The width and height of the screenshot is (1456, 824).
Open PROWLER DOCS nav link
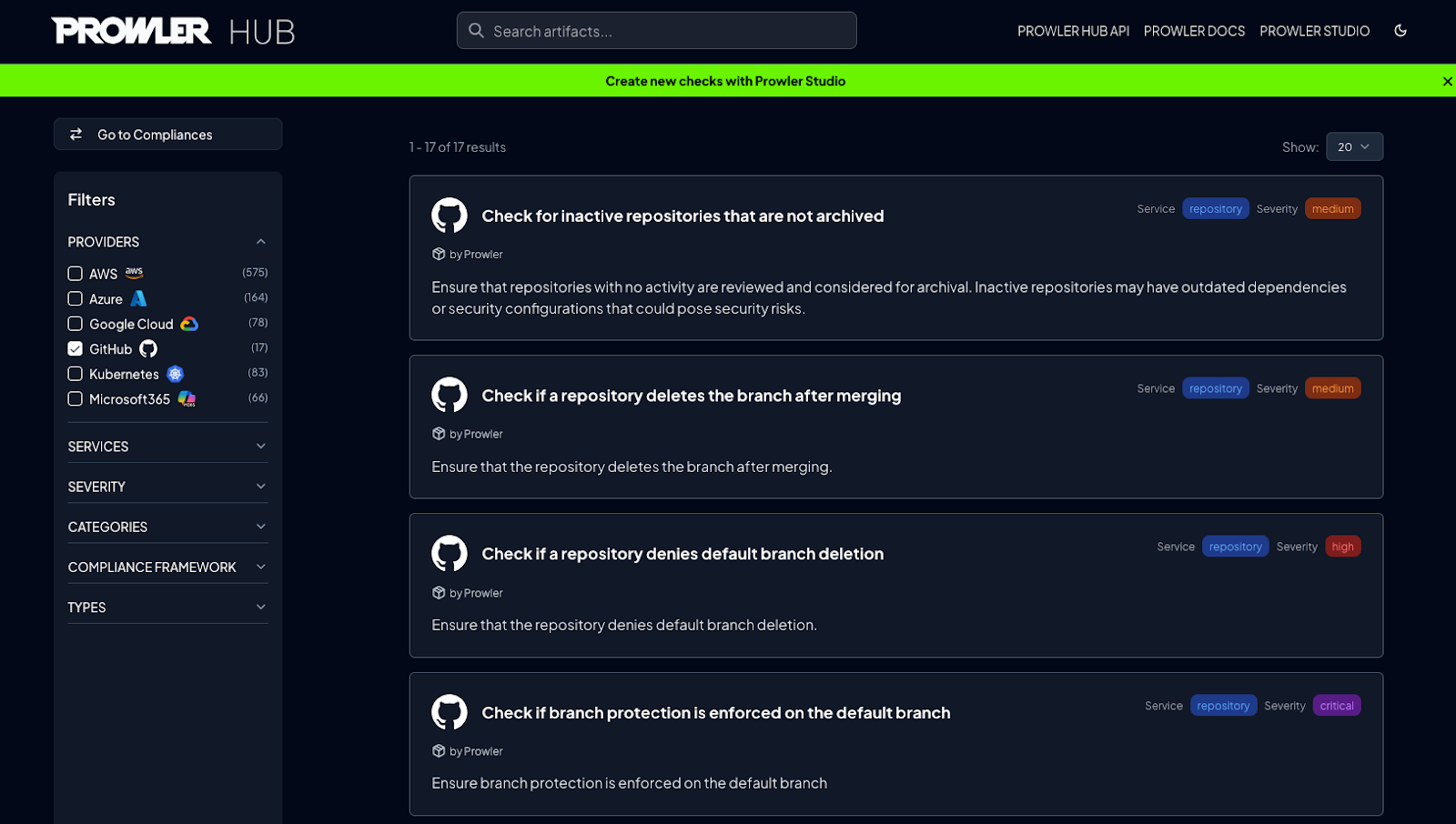(1194, 31)
